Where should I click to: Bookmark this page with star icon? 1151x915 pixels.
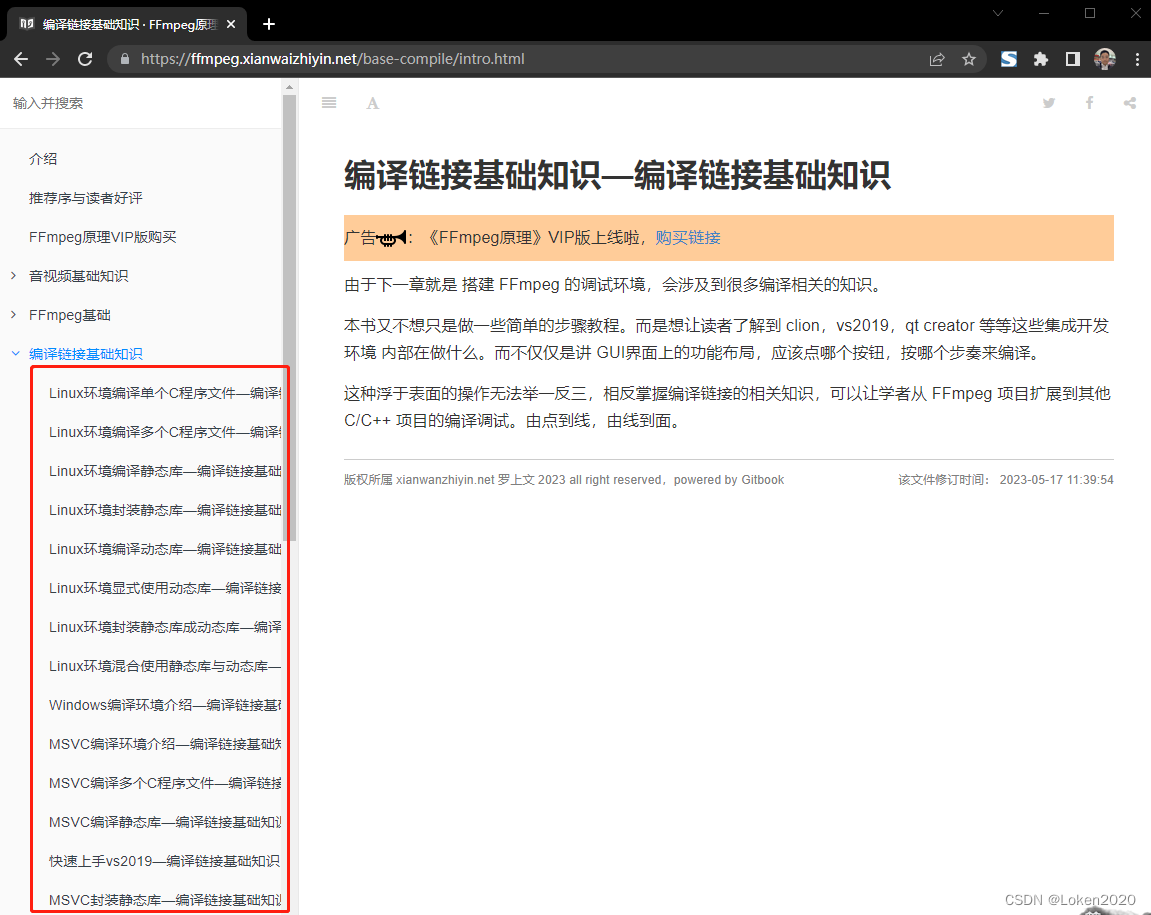969,59
